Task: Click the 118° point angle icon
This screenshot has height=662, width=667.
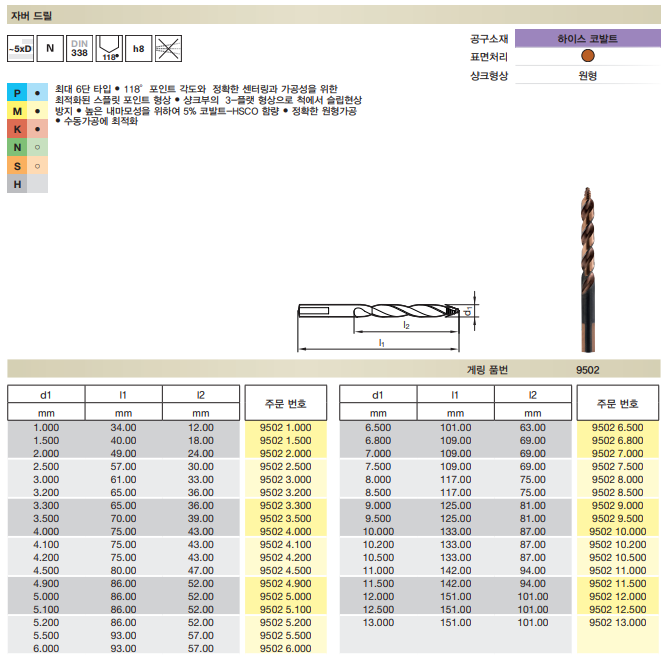Action: pos(110,47)
